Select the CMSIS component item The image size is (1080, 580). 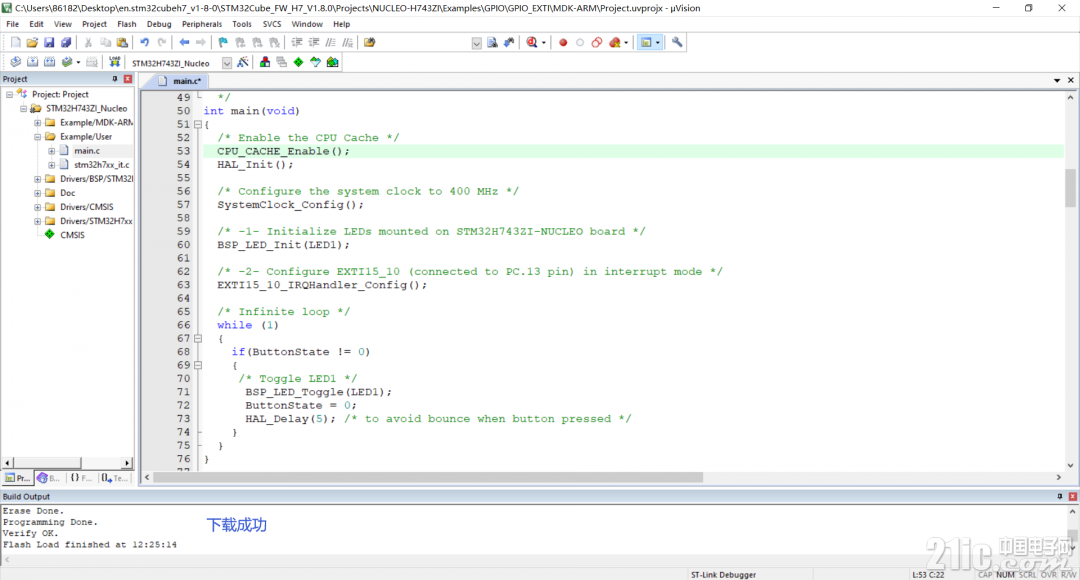click(x=72, y=235)
